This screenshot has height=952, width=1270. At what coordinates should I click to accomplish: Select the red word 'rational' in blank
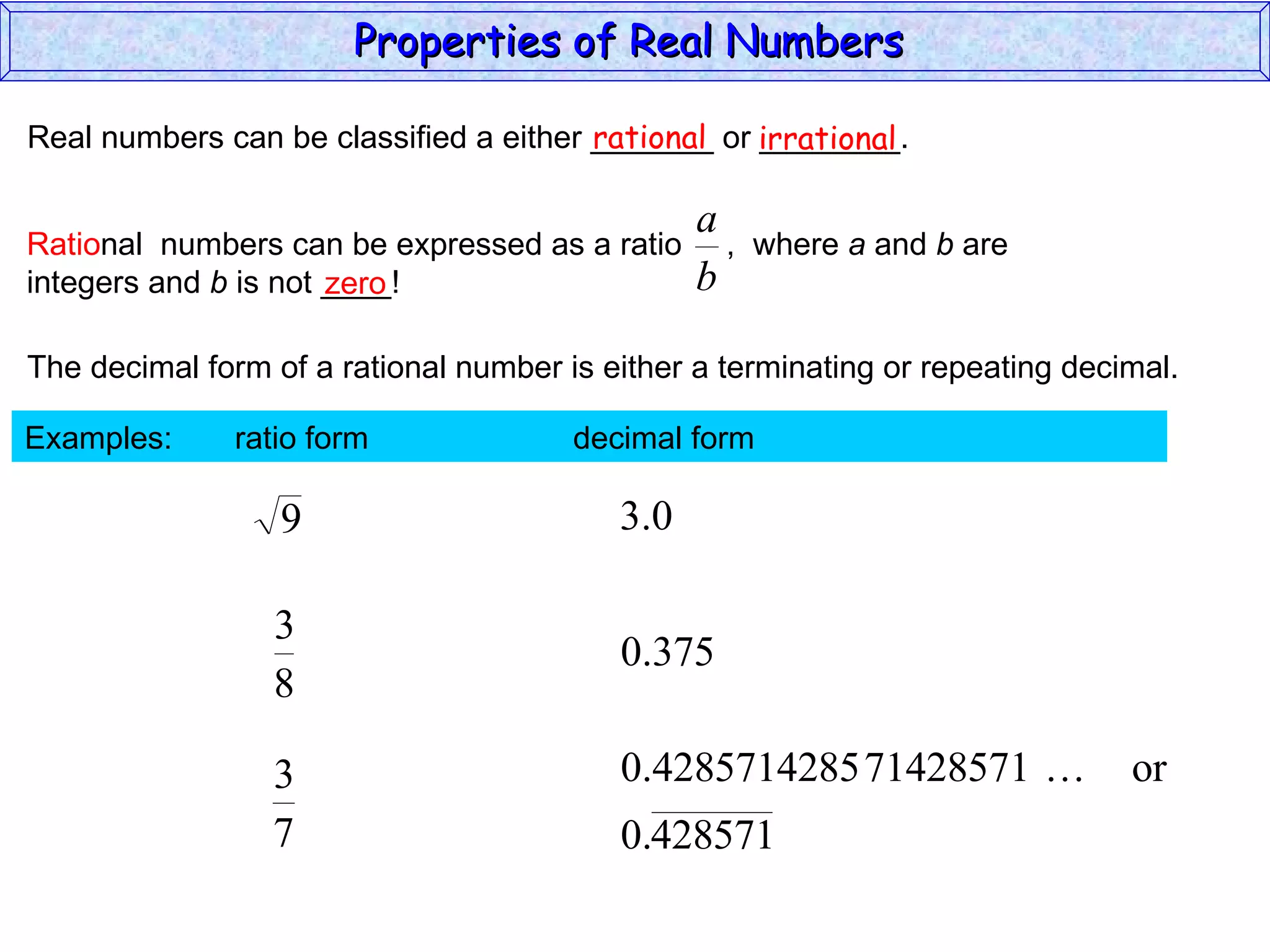coord(649,137)
